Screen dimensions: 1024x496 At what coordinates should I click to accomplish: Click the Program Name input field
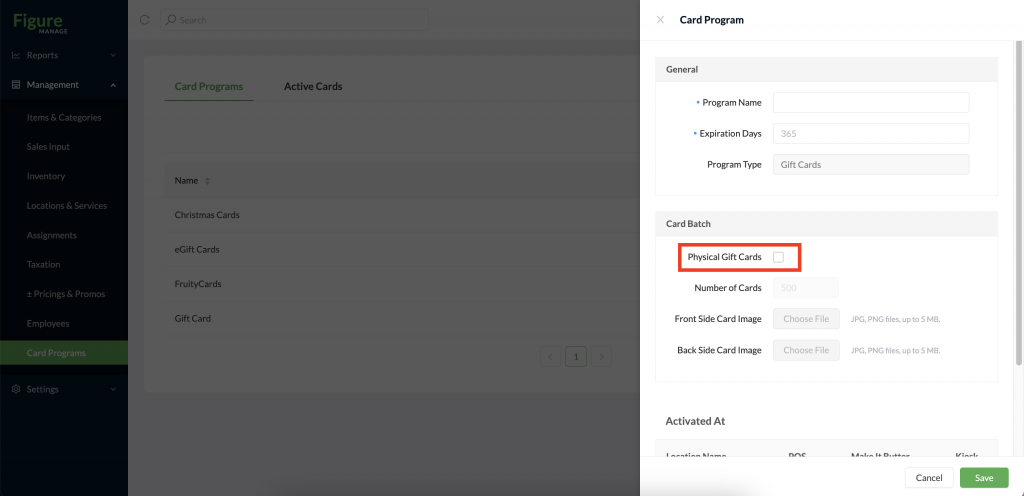[x=871, y=102]
